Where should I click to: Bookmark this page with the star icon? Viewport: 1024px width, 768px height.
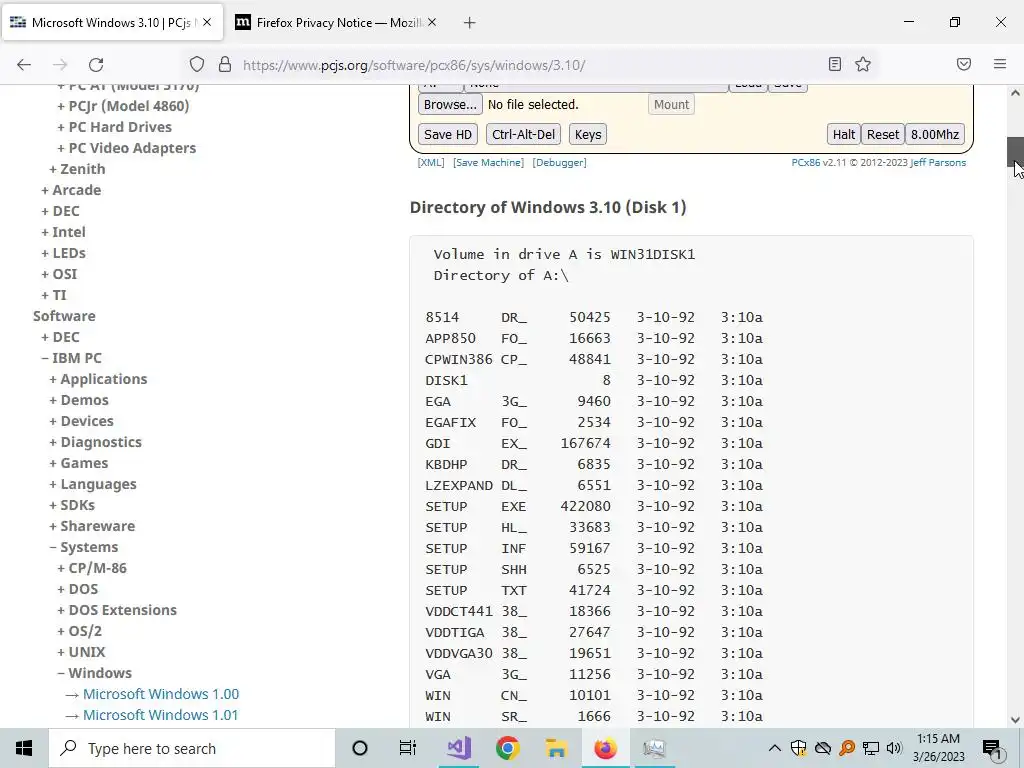pyautogui.click(x=863, y=64)
